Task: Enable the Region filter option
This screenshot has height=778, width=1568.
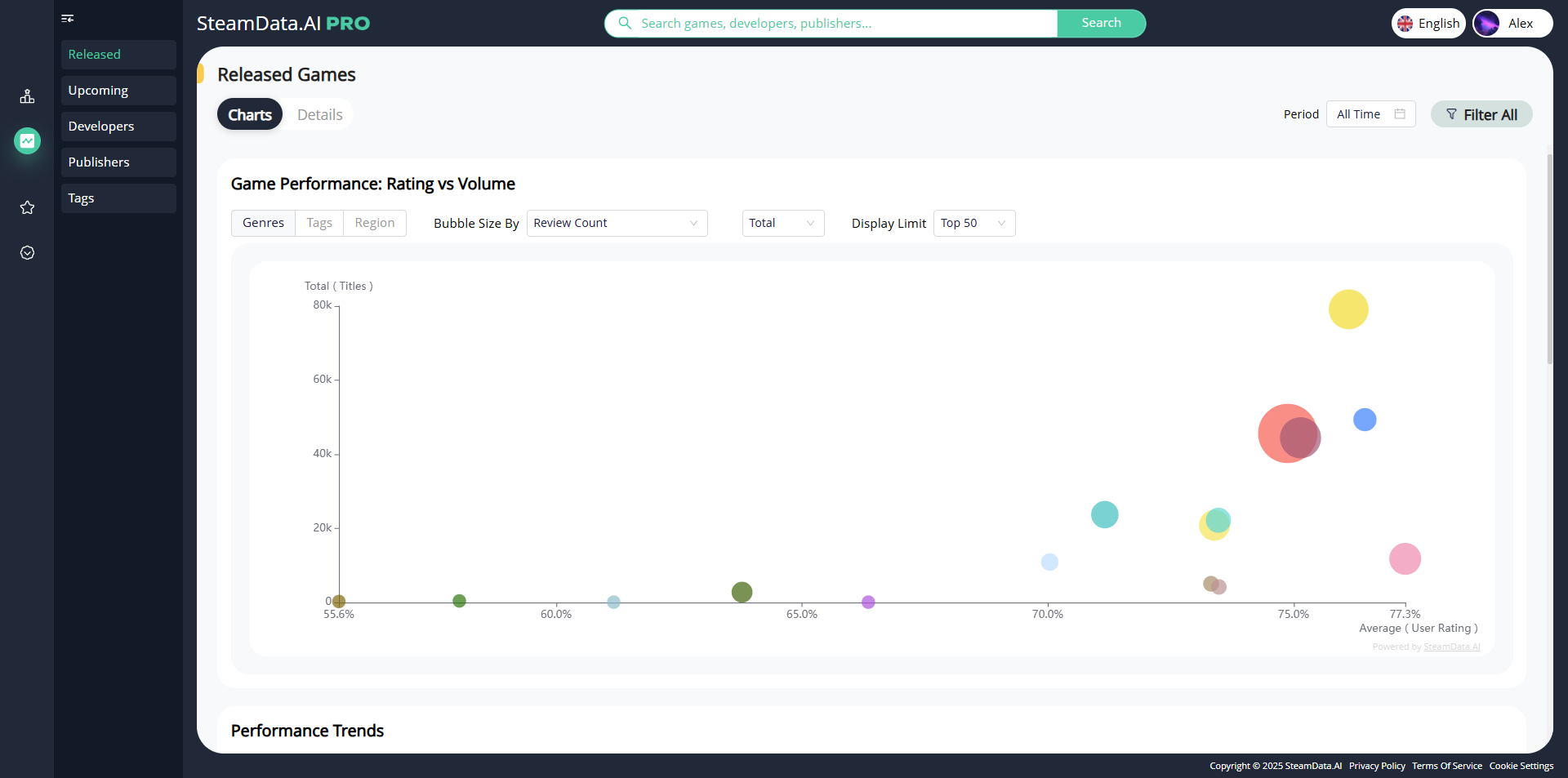Action: (374, 222)
